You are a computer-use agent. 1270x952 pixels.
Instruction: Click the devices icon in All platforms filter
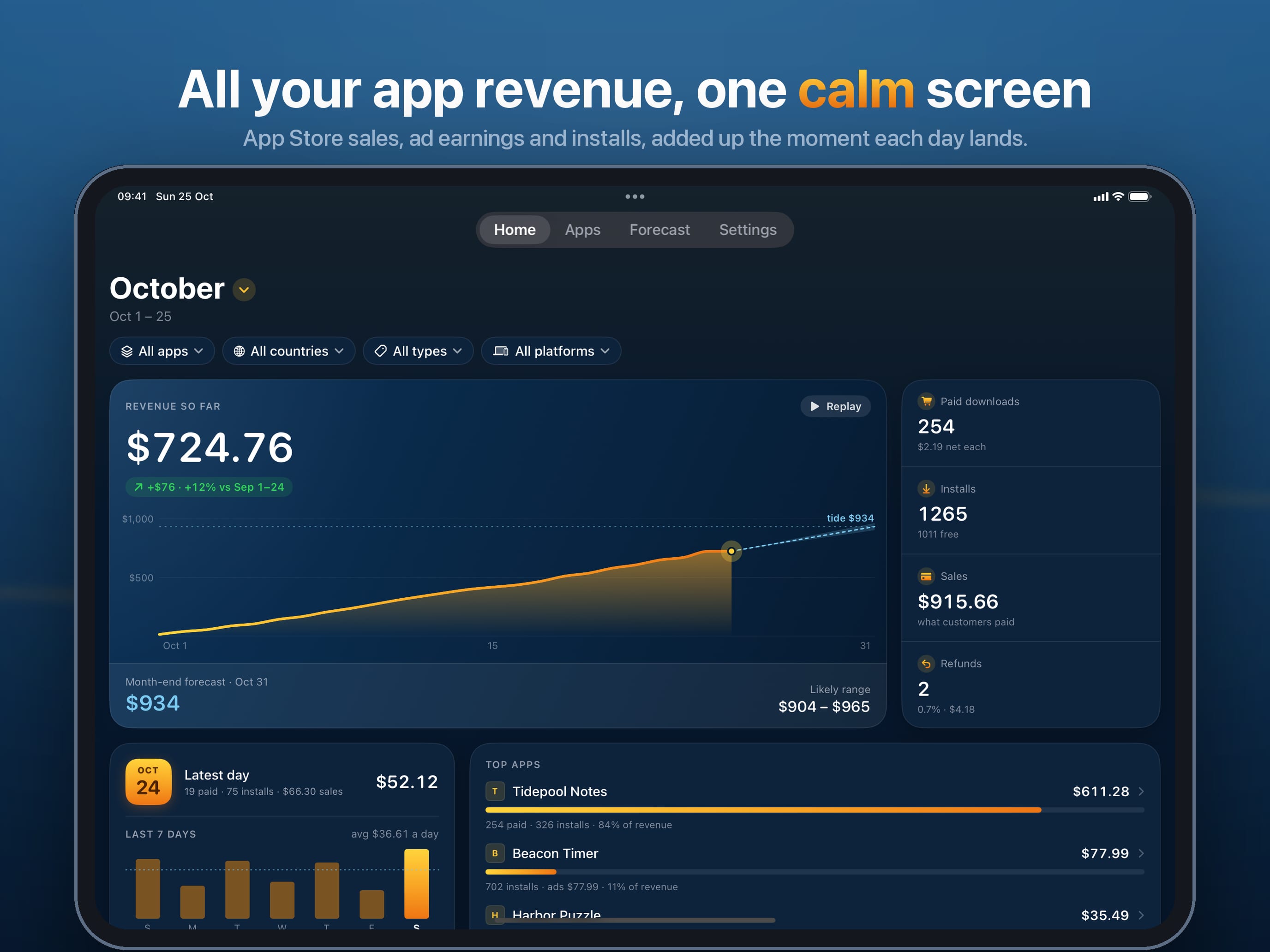tap(501, 351)
